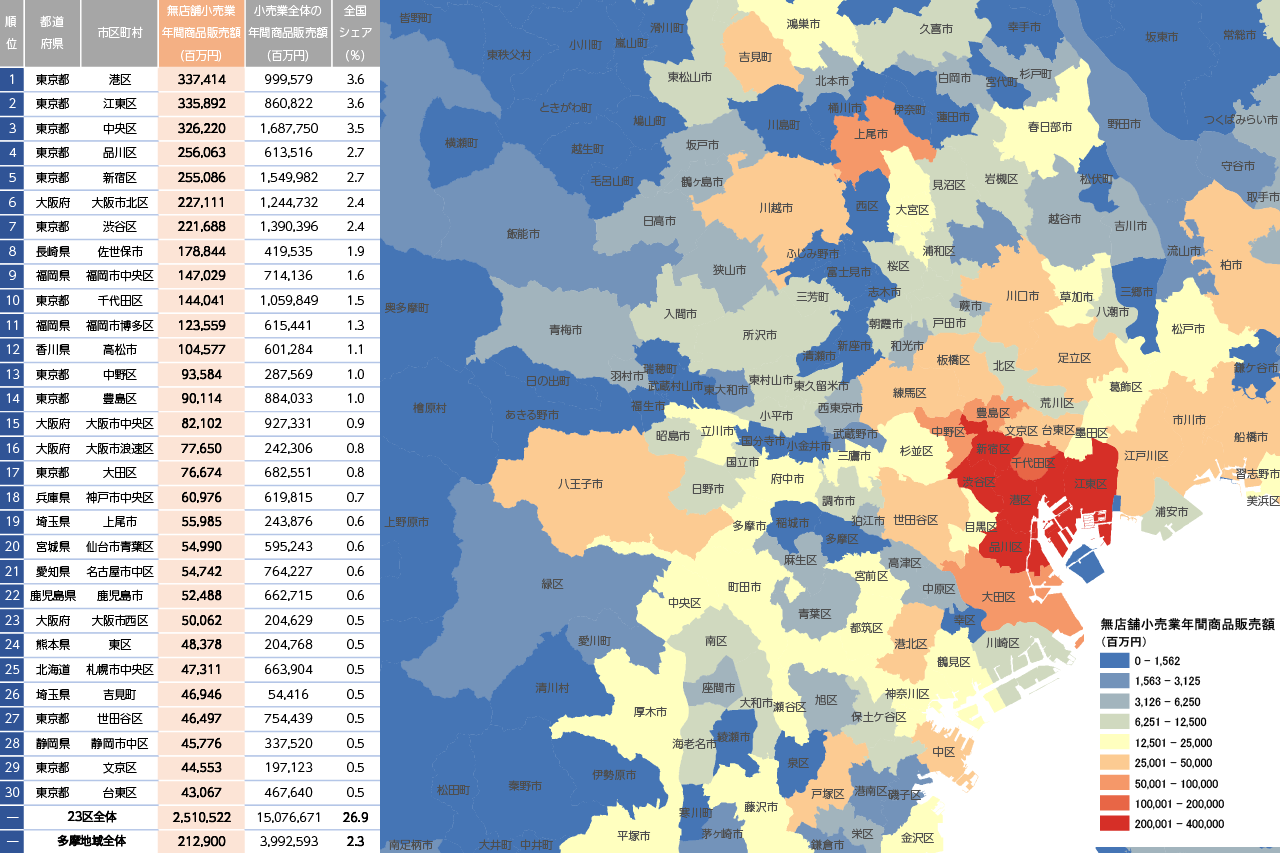Screen dimensions: 1280x853
Task: Click the 多摩地域全体 summary row
Action: 94,841
